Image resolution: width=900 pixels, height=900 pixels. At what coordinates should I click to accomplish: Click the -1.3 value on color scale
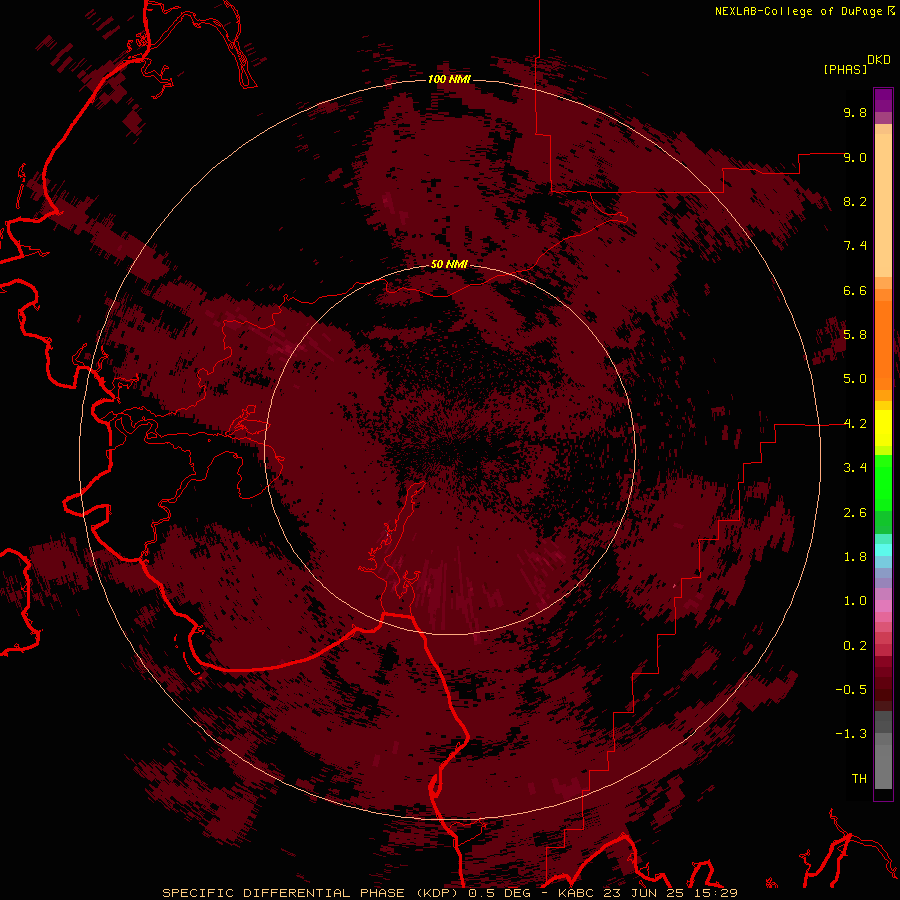851,734
